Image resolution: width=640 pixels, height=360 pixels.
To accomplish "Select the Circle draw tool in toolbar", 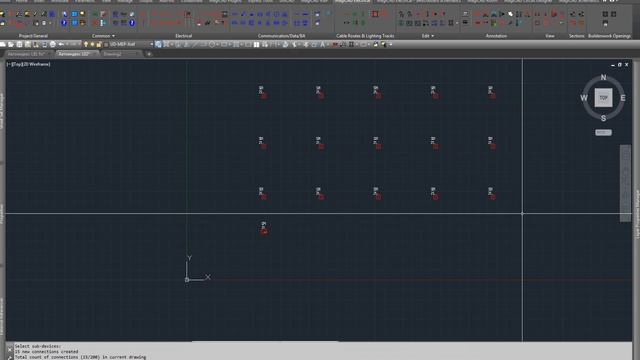I will coord(212,44).
